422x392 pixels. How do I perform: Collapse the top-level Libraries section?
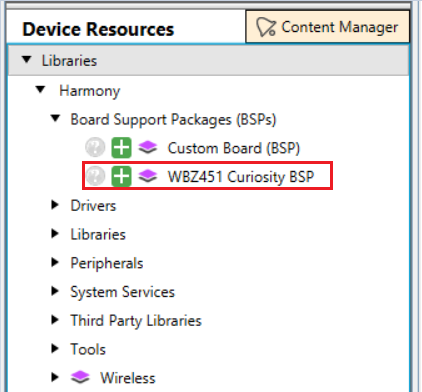27,60
